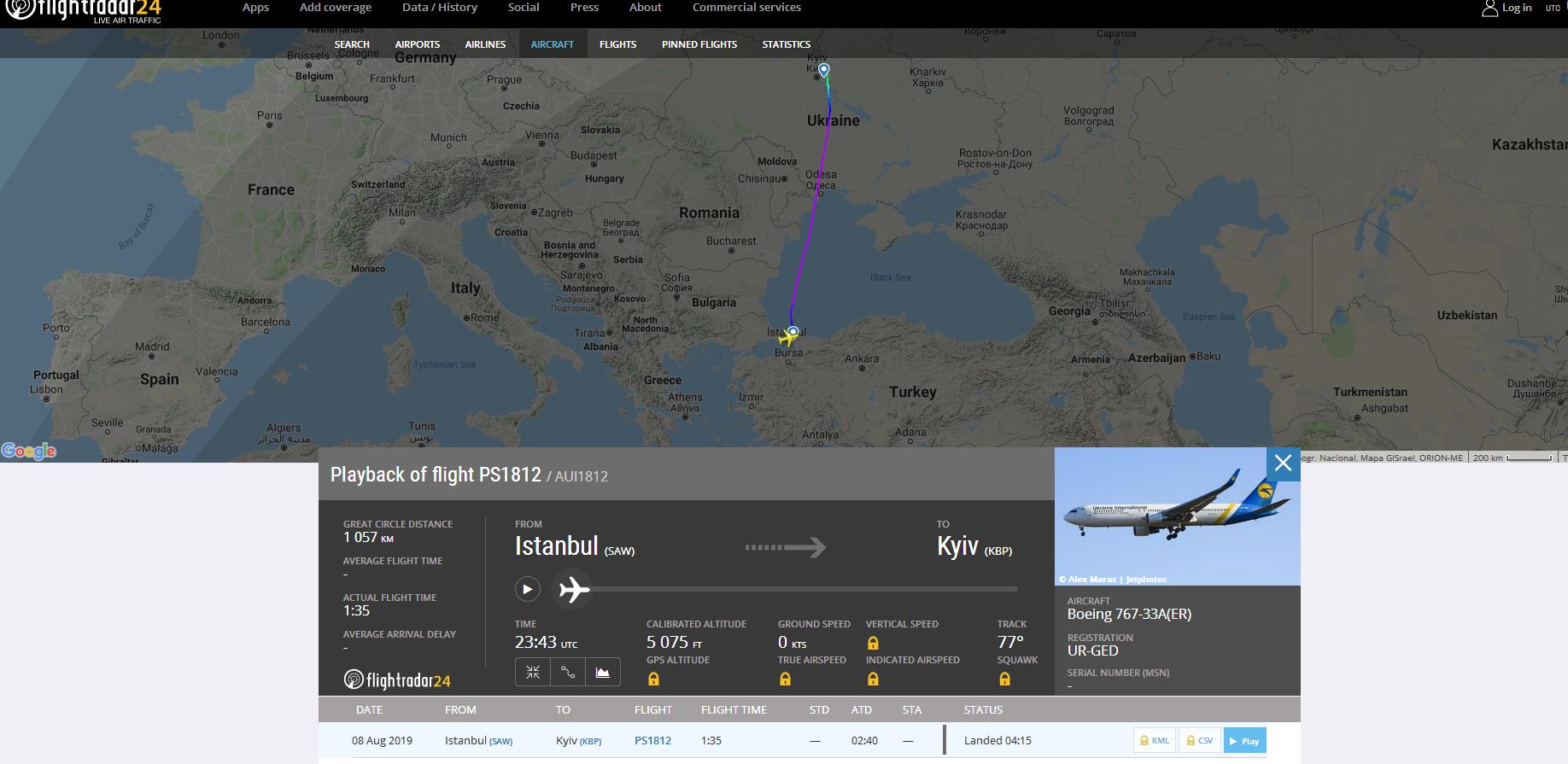This screenshot has width=1568, height=764.
Task: Open the Data / History menu
Action: coord(440,8)
